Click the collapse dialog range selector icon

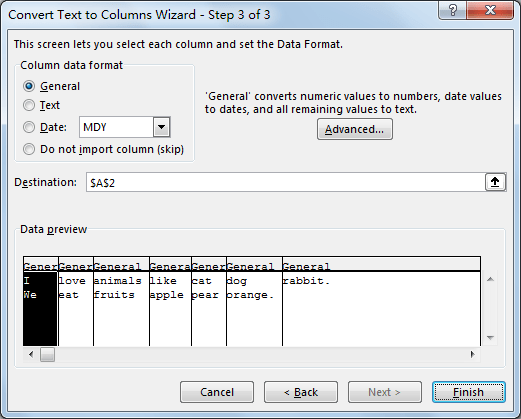click(x=495, y=182)
